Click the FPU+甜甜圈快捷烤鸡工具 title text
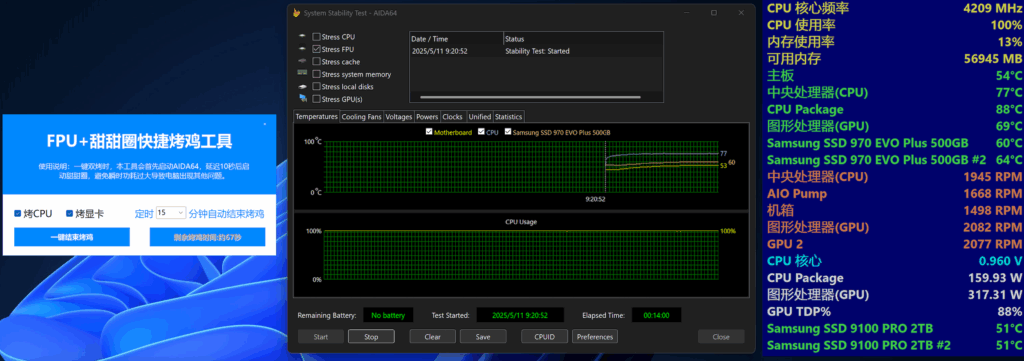Image resolution: width=1024 pixels, height=361 pixels. 139,142
